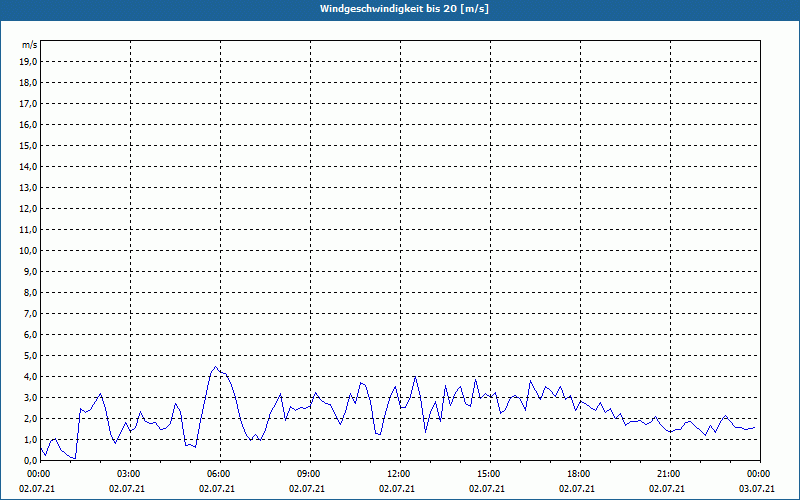The width and height of the screenshot is (800, 500).
Task: Choose the '9,0' y-axis value
Action: point(30,271)
